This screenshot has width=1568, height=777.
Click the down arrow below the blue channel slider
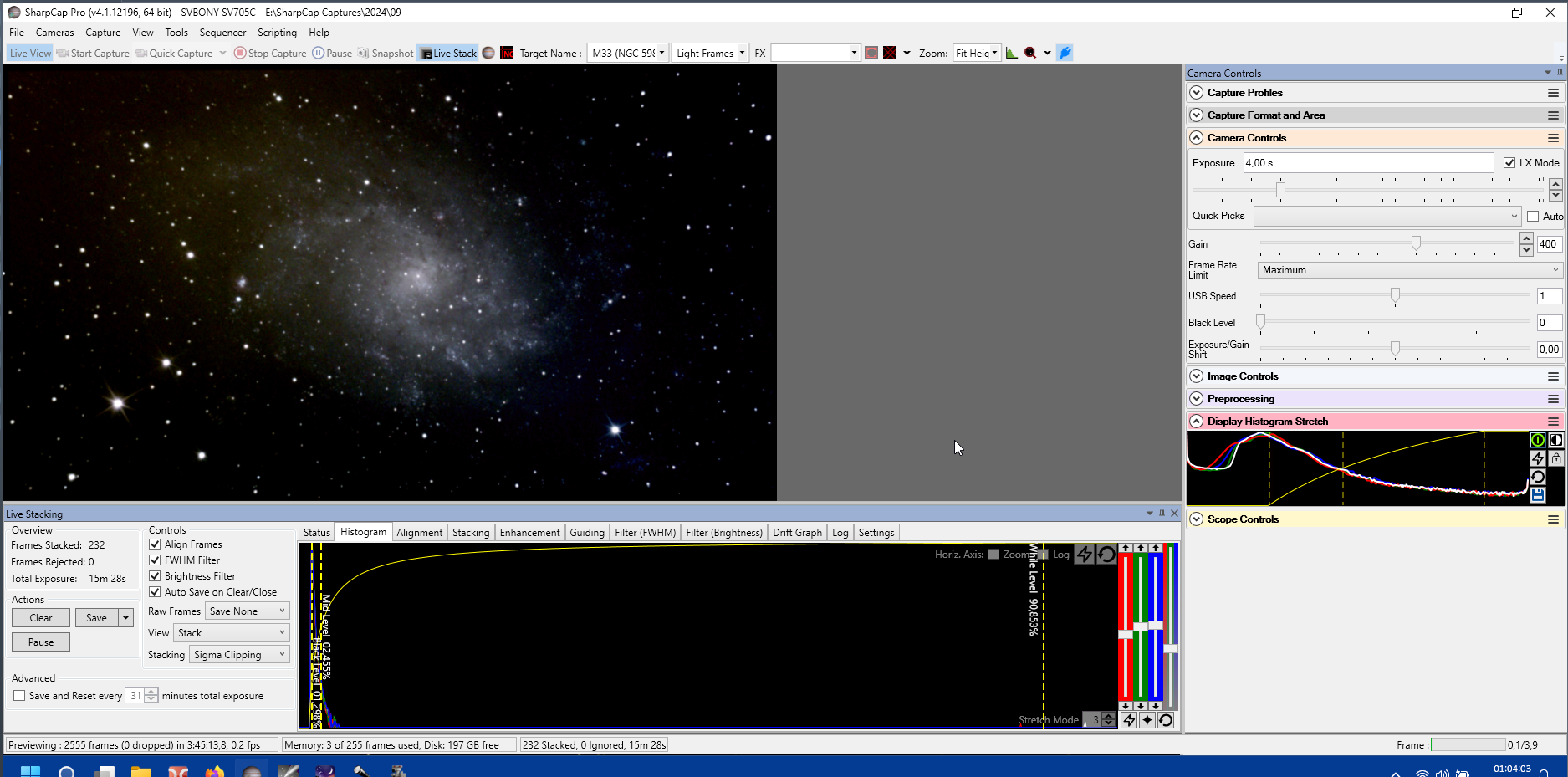[1156, 706]
